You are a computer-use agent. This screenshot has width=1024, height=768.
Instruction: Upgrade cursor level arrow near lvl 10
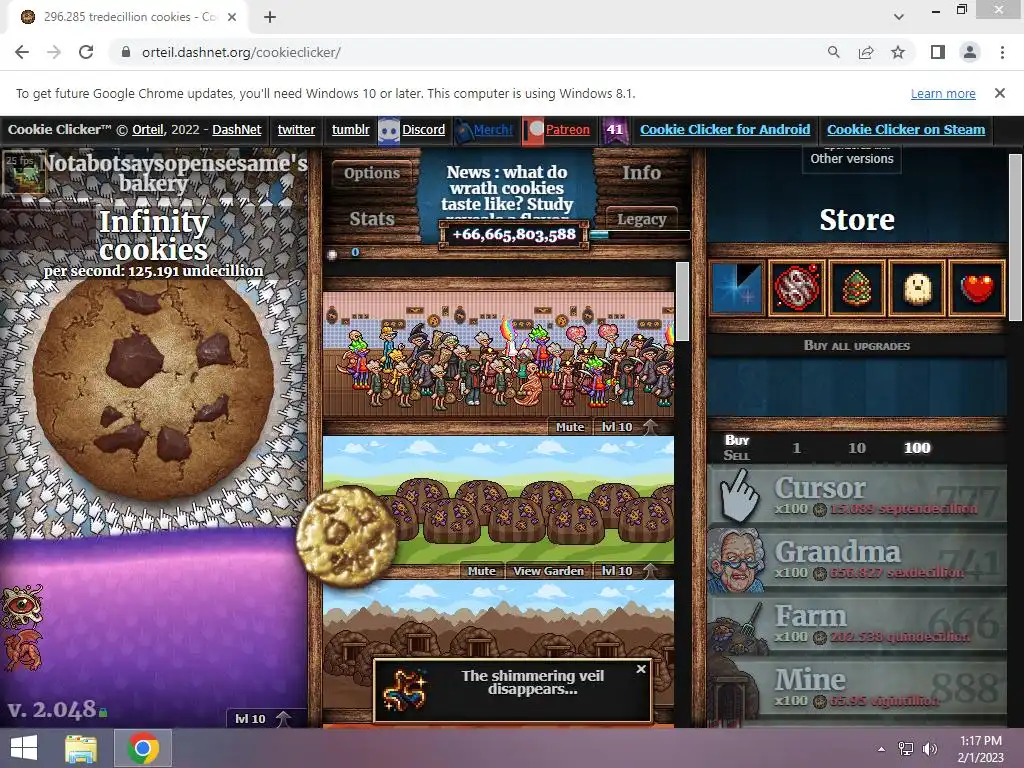[283, 718]
